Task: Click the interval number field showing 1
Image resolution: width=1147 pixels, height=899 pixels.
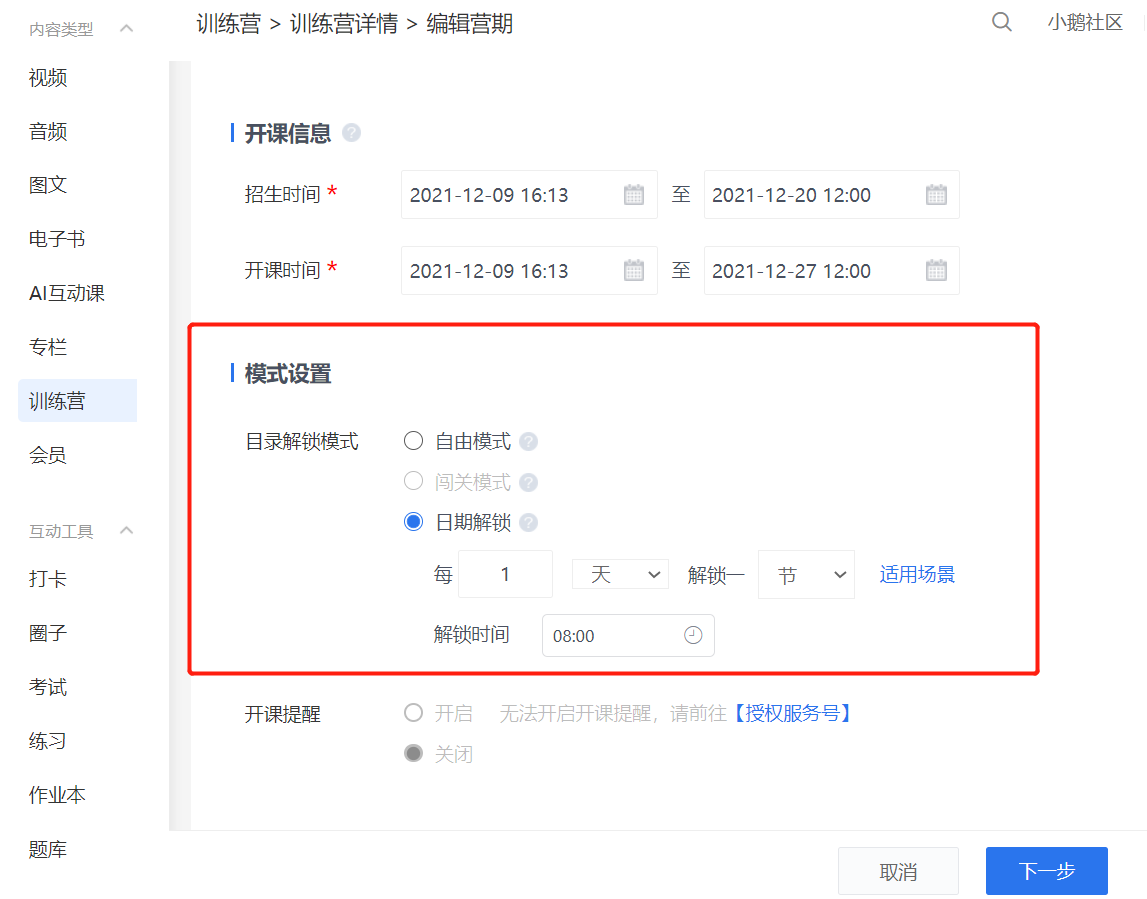Action: [505, 574]
